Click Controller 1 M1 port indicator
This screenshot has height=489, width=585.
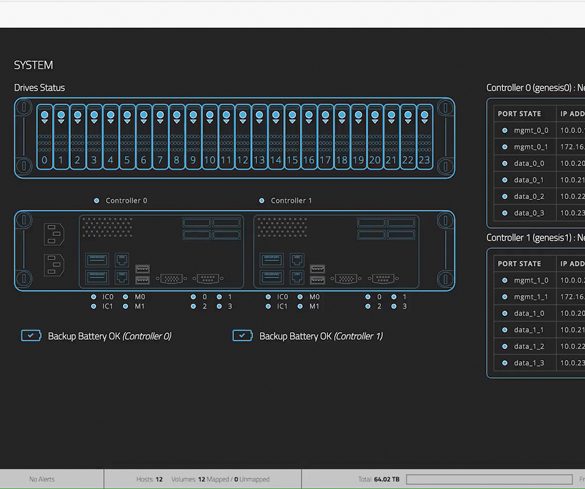tap(300, 306)
